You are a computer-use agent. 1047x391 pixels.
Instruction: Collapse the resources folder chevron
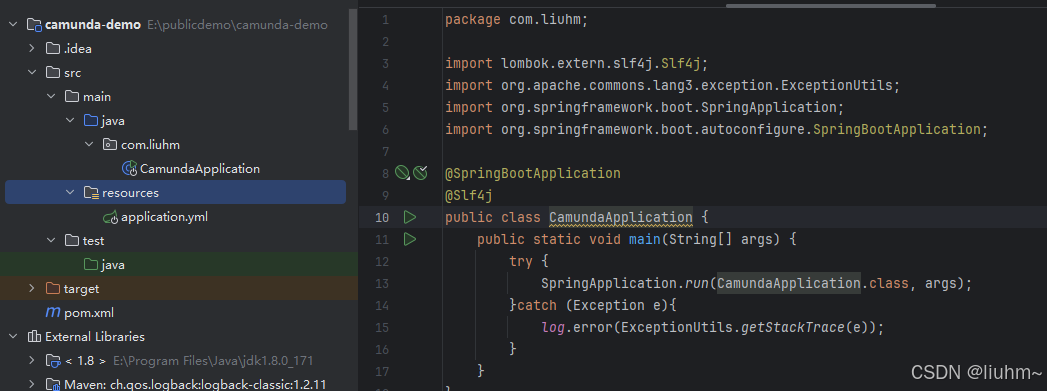coord(70,193)
